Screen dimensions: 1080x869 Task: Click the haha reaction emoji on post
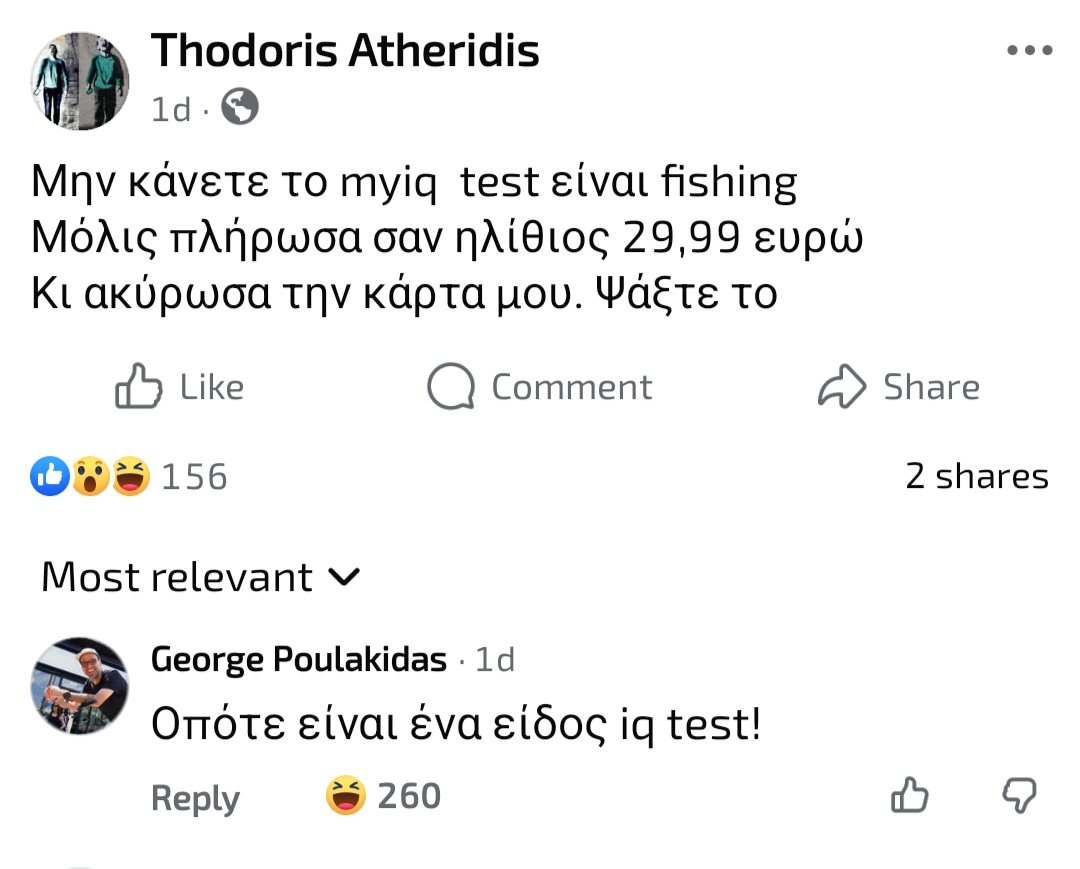[129, 476]
